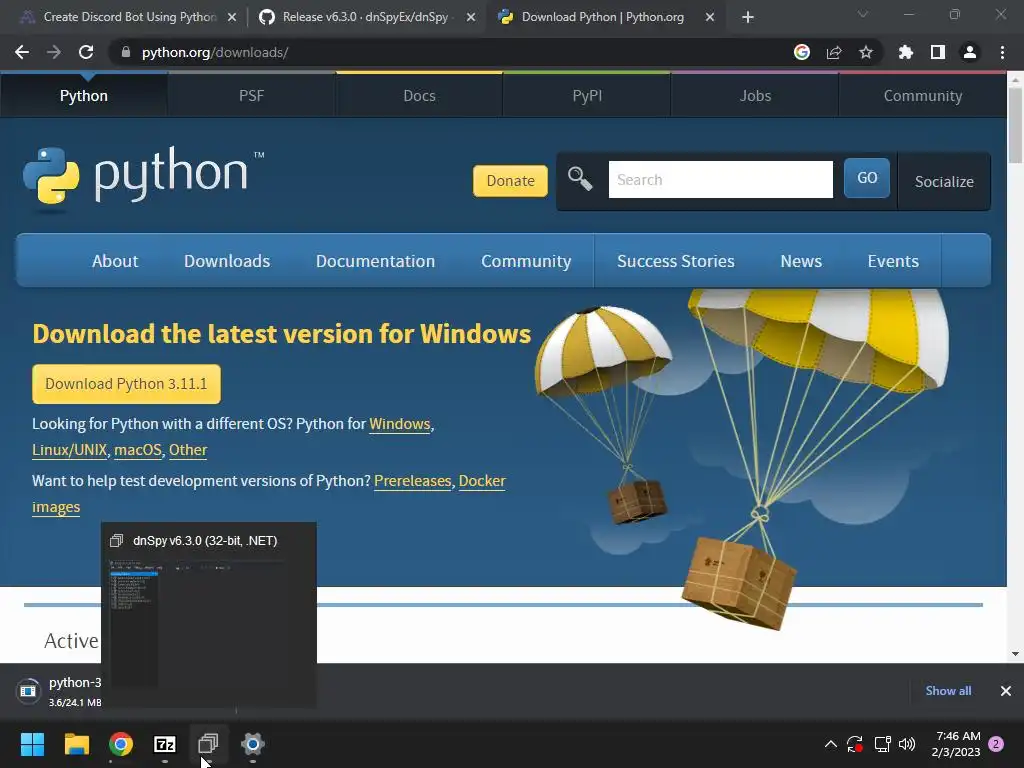Open 7-Zip from the taskbar

tap(165, 744)
